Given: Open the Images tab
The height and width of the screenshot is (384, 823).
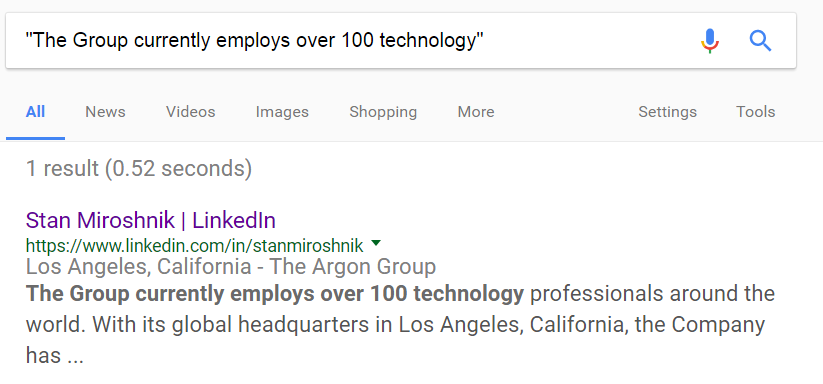Looking at the screenshot, I should pyautogui.click(x=282, y=112).
